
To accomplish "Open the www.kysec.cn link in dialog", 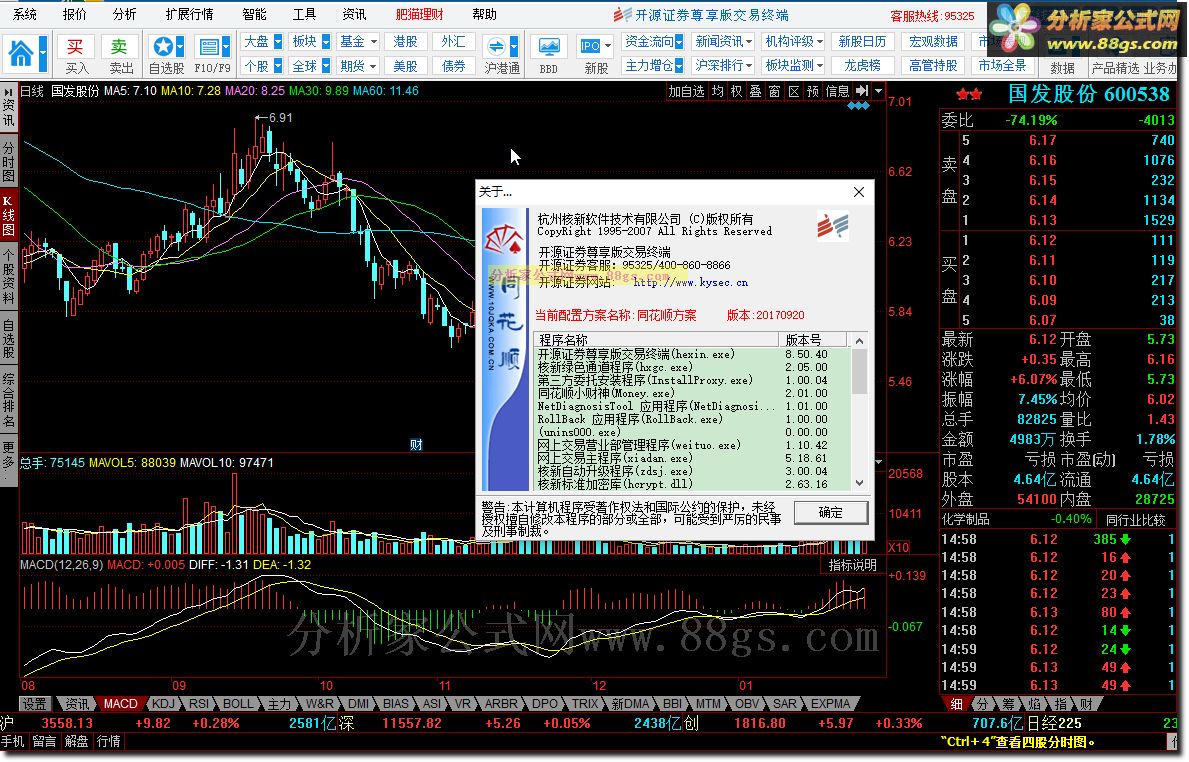I will coord(690,283).
